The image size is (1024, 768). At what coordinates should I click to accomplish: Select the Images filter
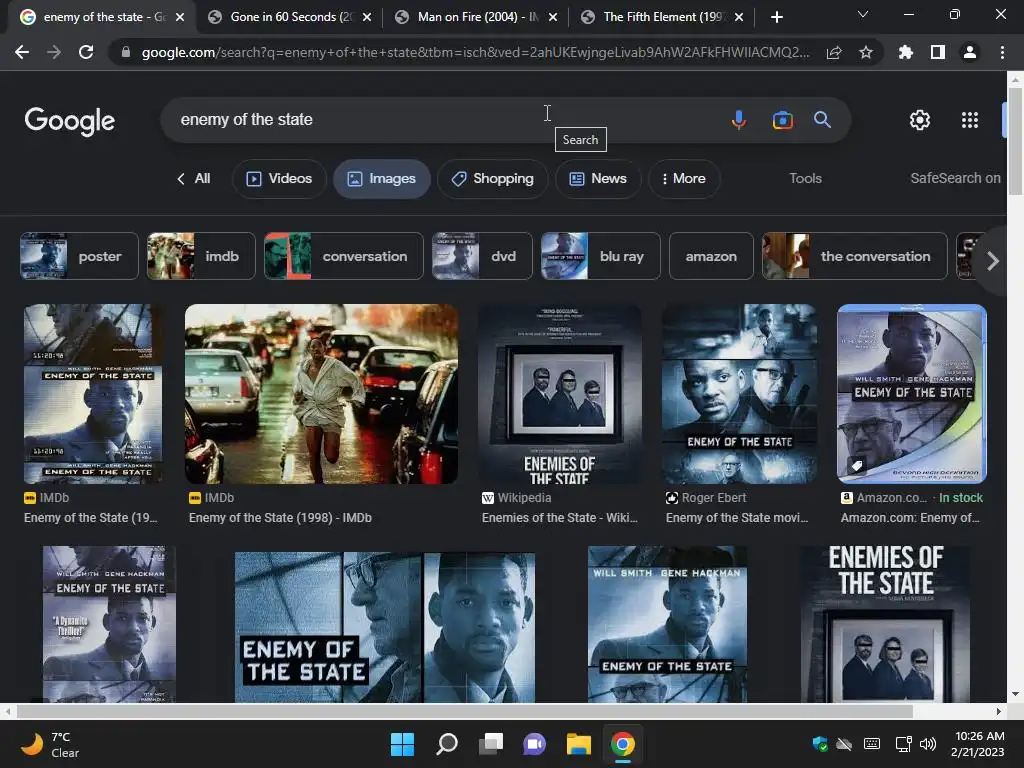tap(382, 178)
